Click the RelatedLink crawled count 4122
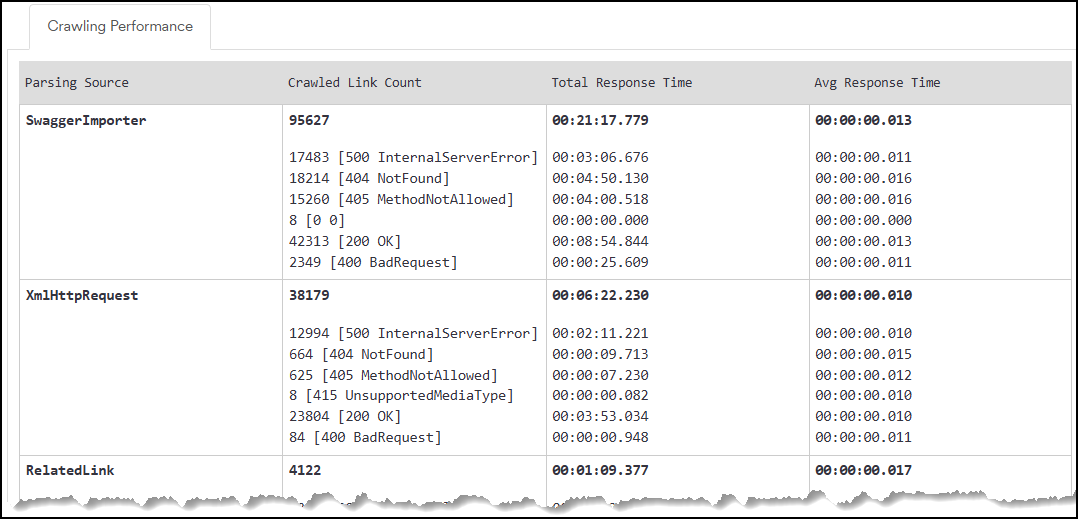 click(305, 470)
